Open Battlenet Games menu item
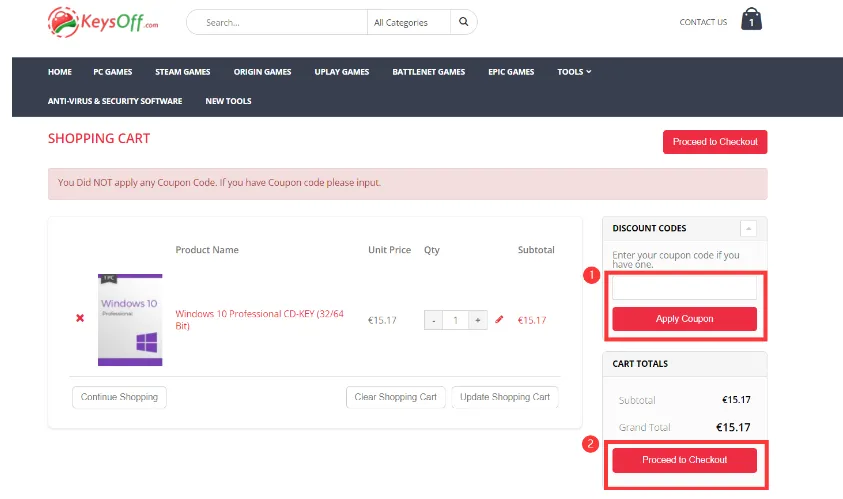The height and width of the screenshot is (499, 843). [428, 72]
